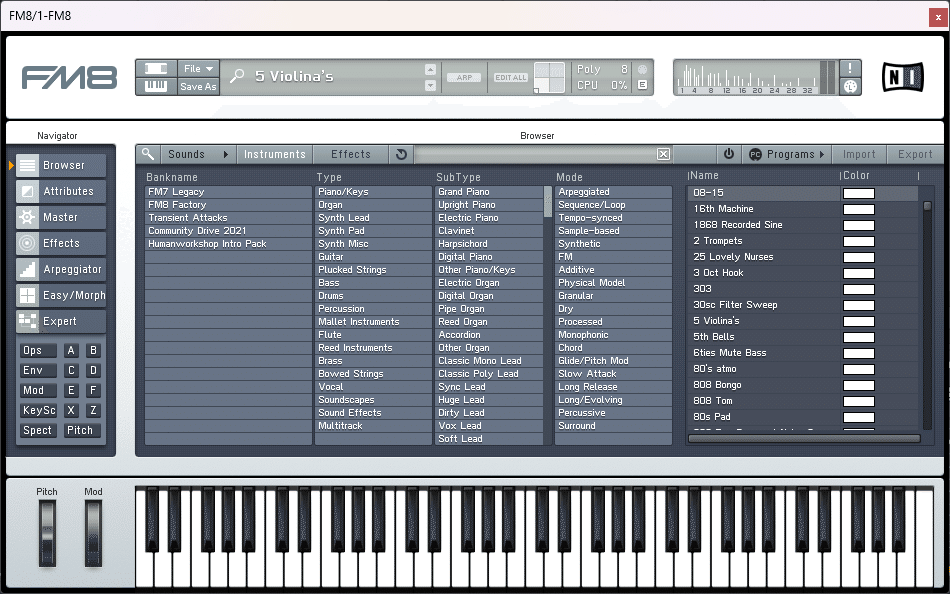Click the color swatch for 808 Bongo
Viewport: 950px width, 594px height.
click(859, 385)
